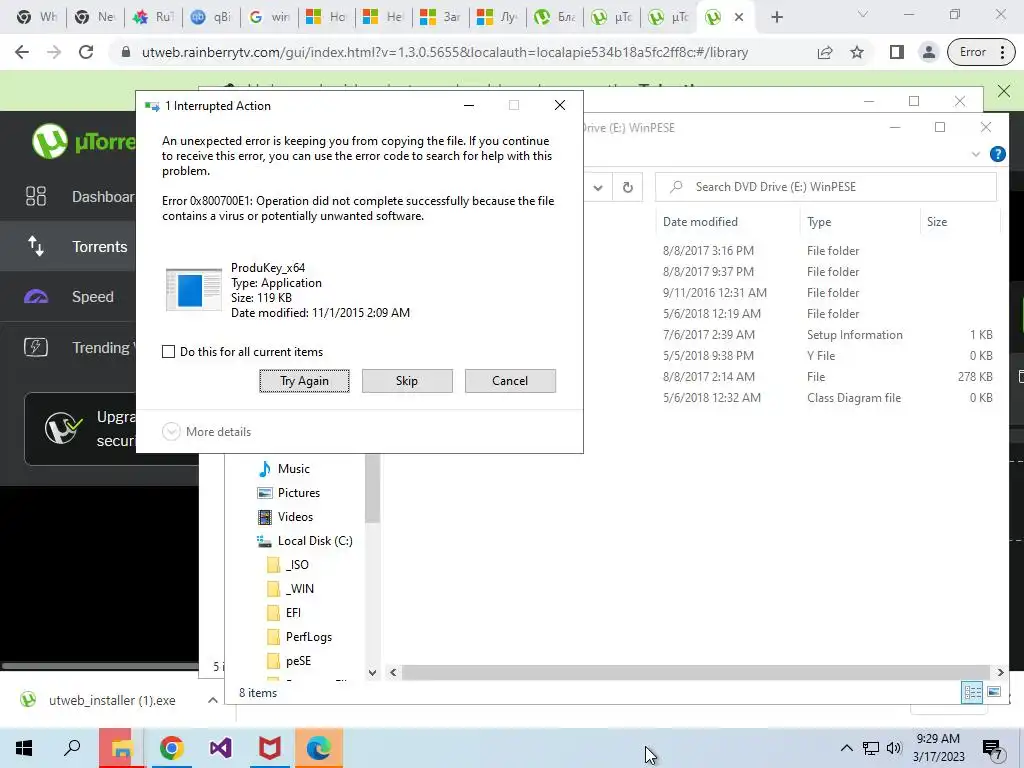Open a new Chrome tab
Viewport: 1024px width, 768px height.
pyautogui.click(x=776, y=17)
